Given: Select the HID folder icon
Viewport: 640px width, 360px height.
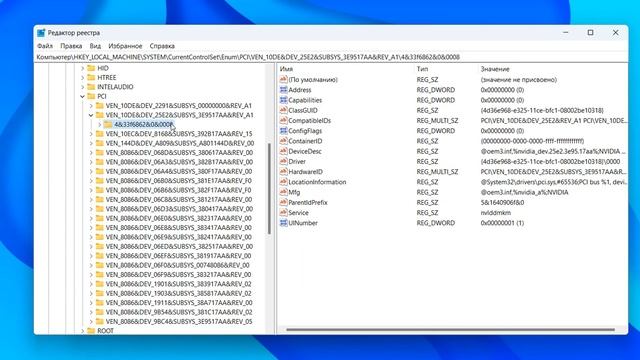Looking at the screenshot, I should [91, 68].
